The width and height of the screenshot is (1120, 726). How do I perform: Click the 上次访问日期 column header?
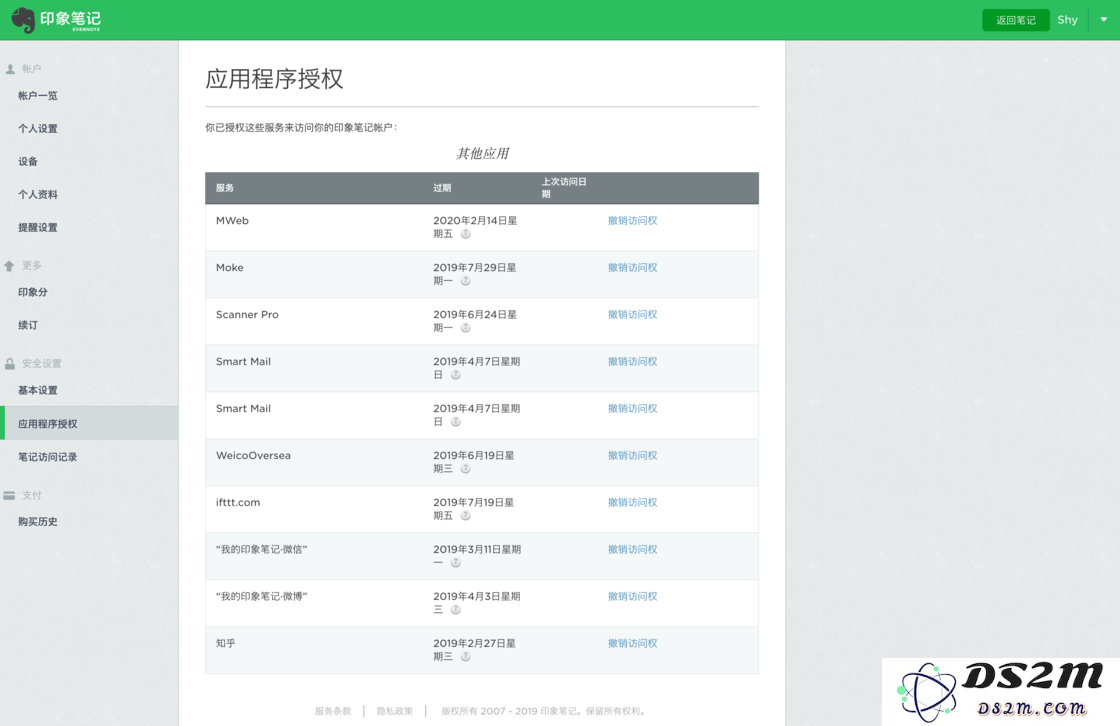click(x=564, y=188)
